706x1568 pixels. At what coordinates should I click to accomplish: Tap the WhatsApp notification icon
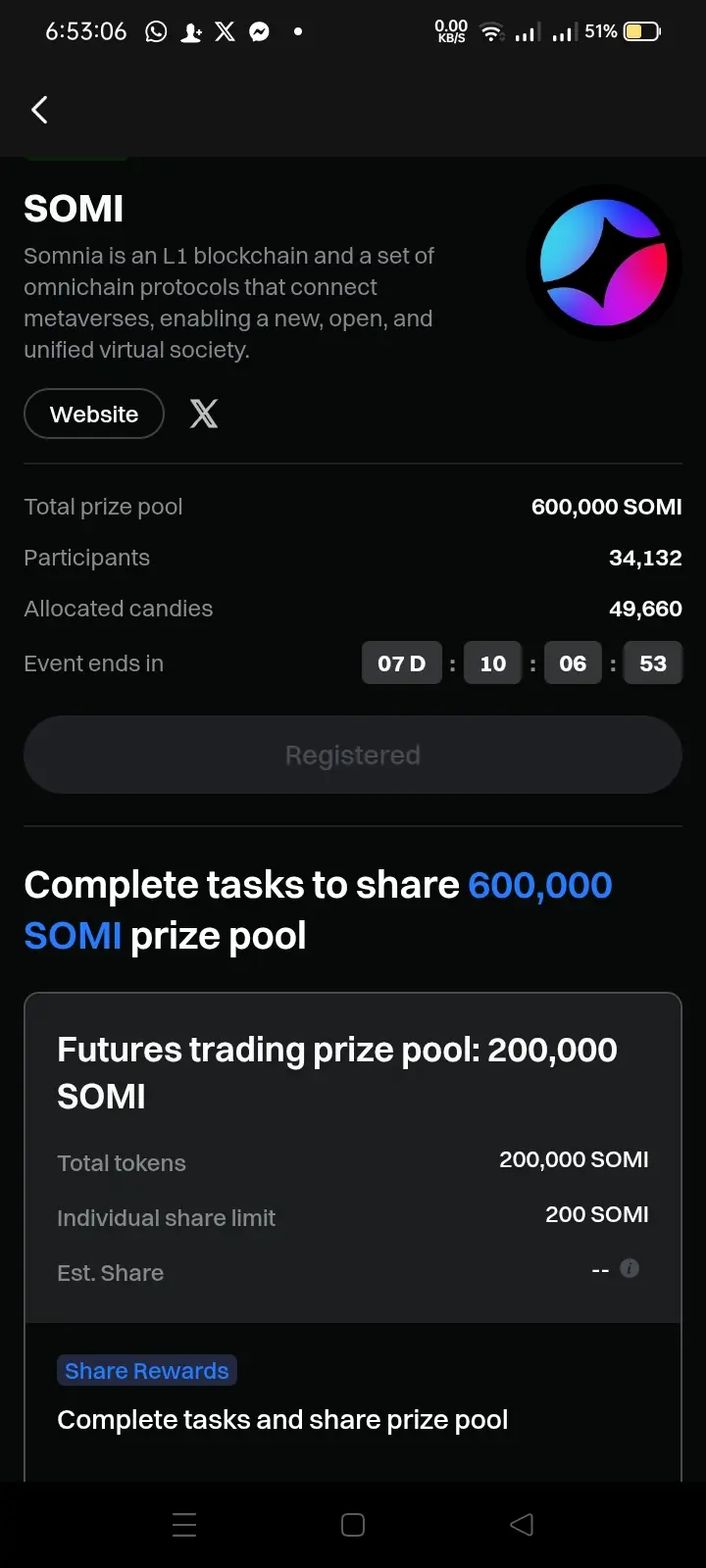click(x=156, y=31)
